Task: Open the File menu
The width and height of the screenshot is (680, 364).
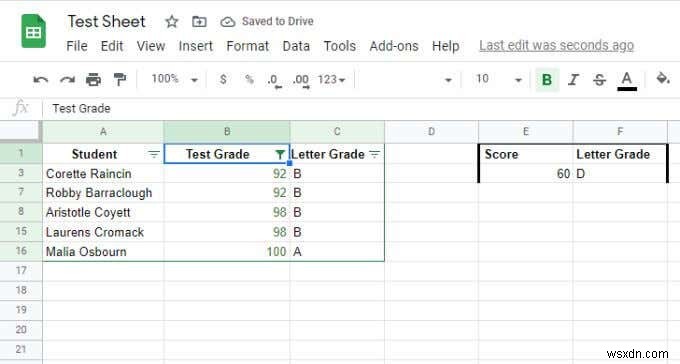Action: pos(77,46)
